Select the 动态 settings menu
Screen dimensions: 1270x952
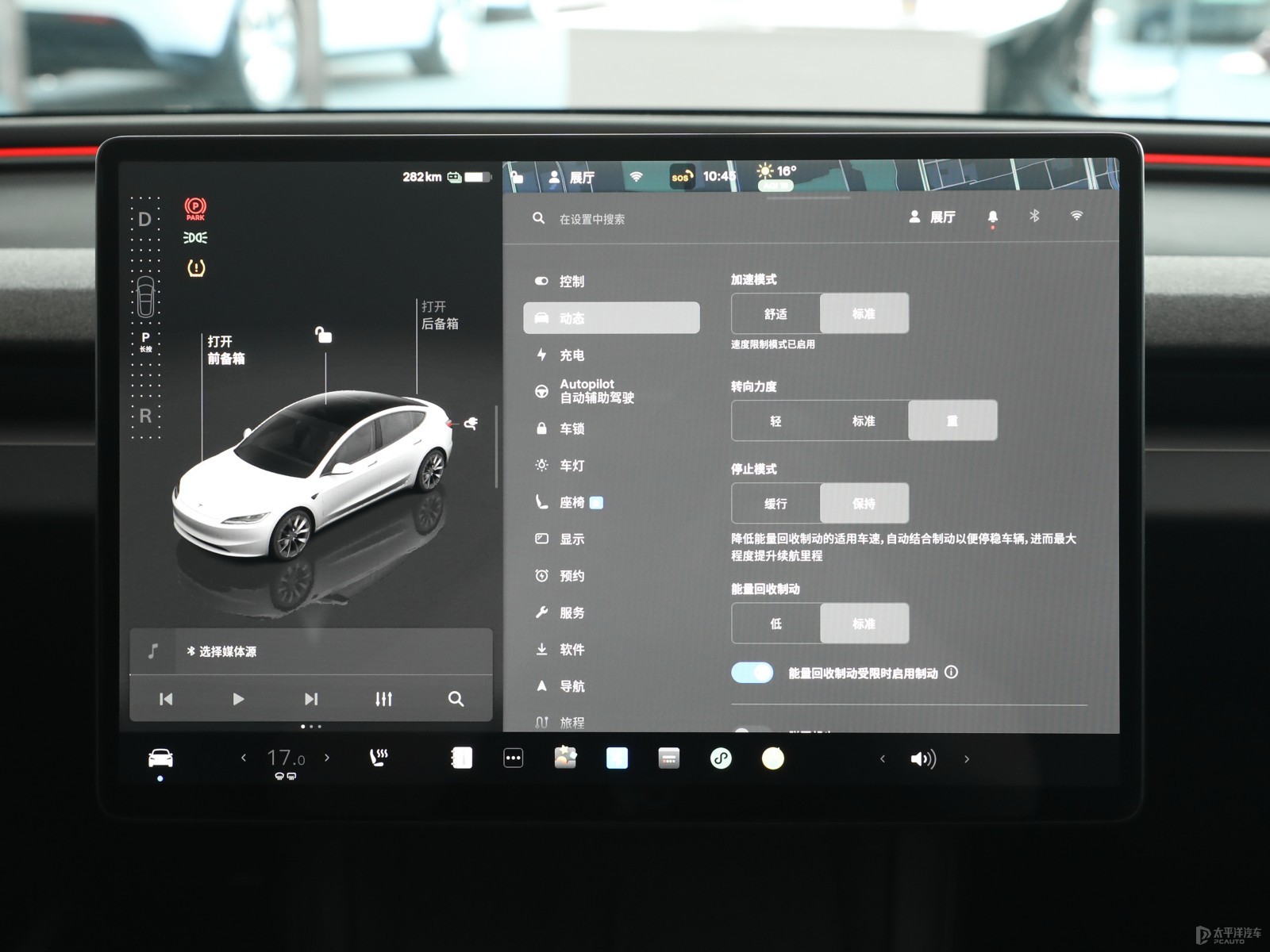pos(611,317)
